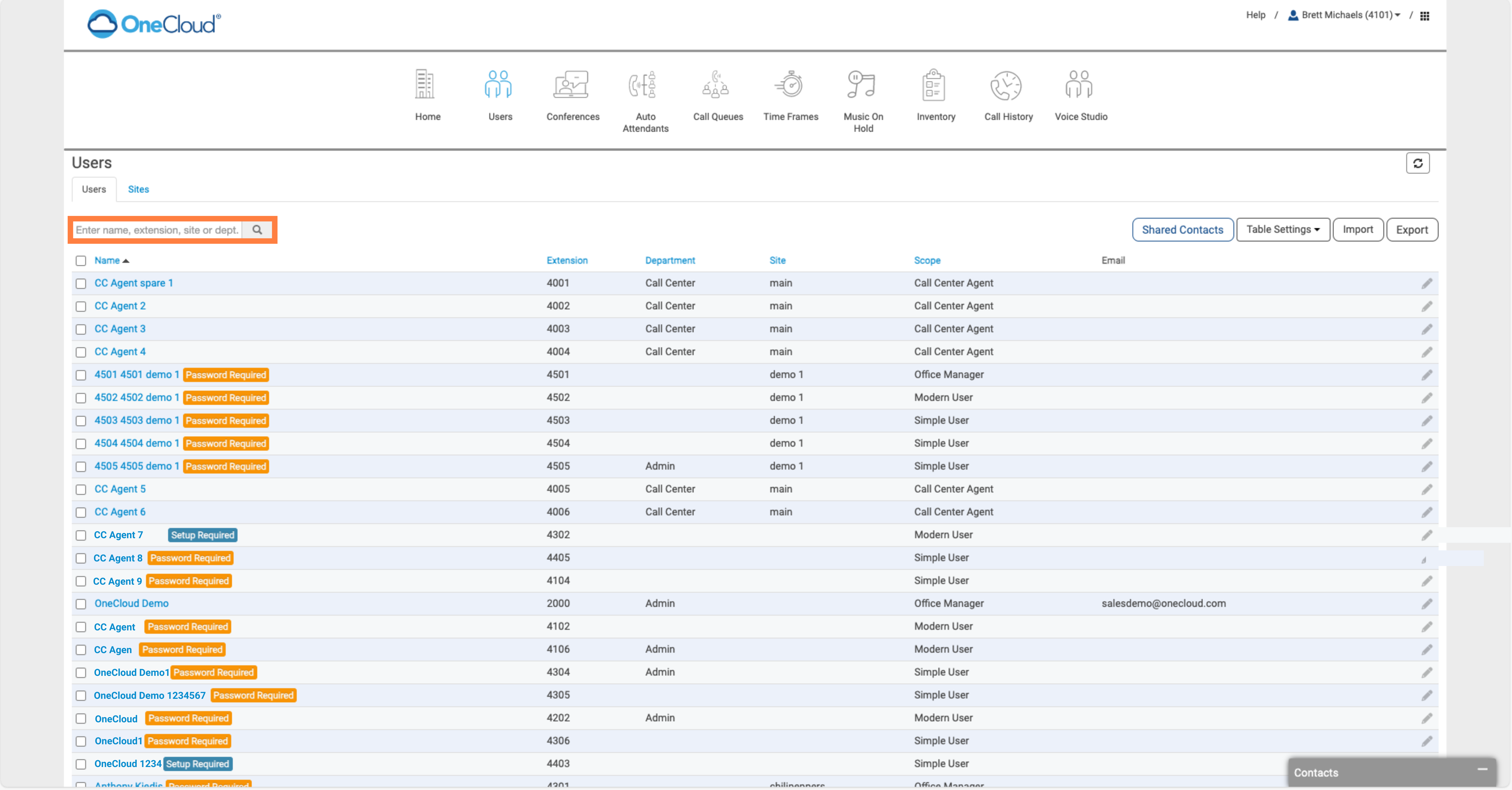Image resolution: width=1512 pixels, height=790 pixels.
Task: Minimize the Contacts panel
Action: click(1482, 770)
